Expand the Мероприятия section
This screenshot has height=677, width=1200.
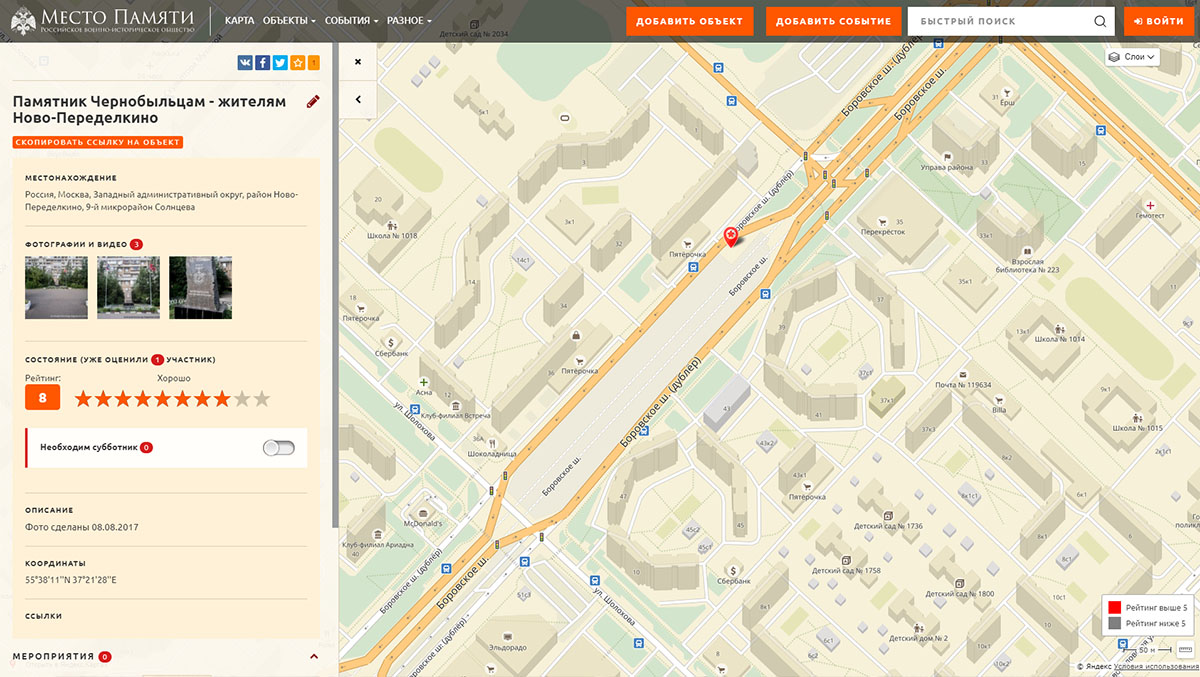[x=314, y=656]
